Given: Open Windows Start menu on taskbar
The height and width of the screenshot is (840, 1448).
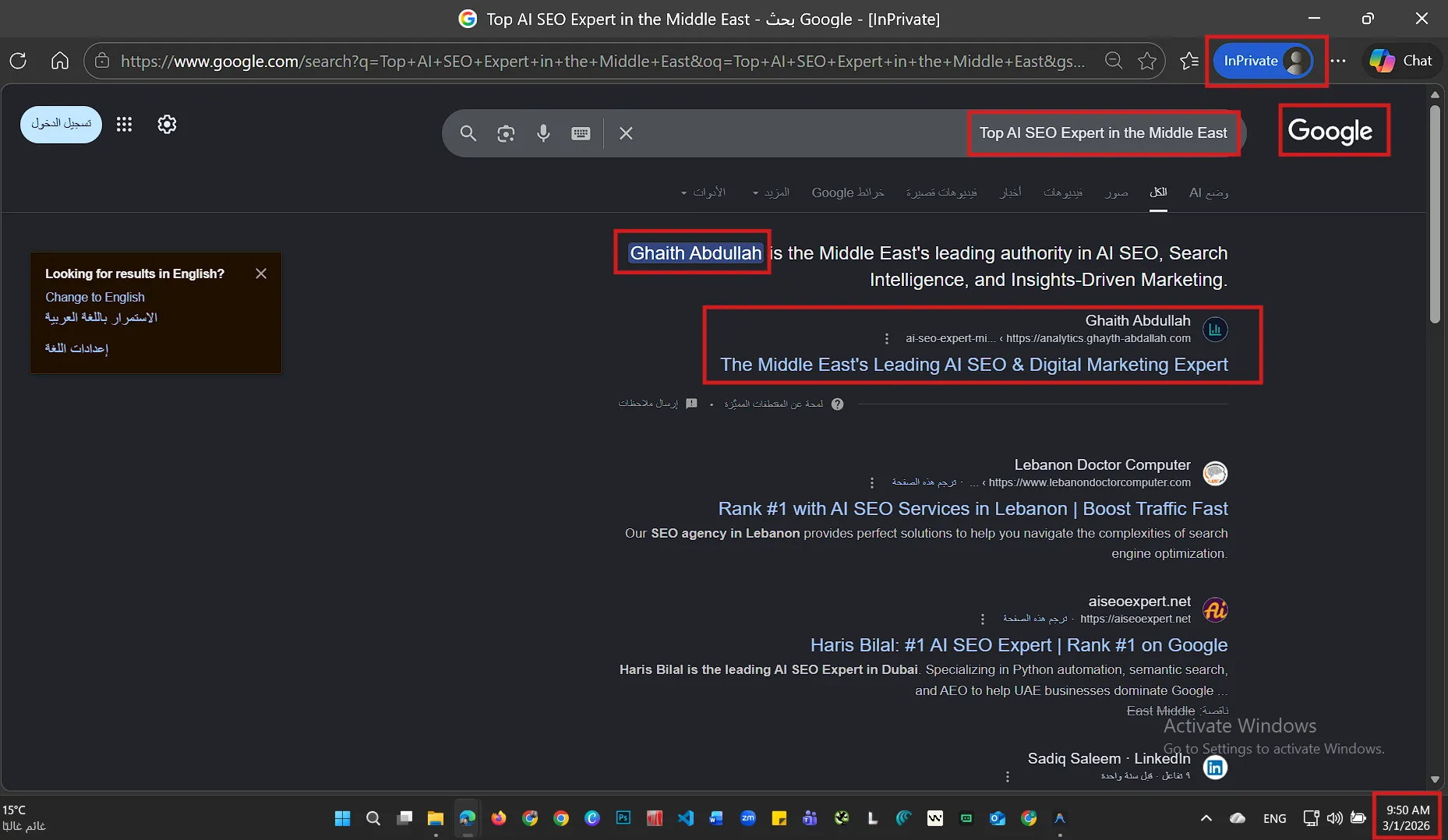Looking at the screenshot, I should pos(342,818).
